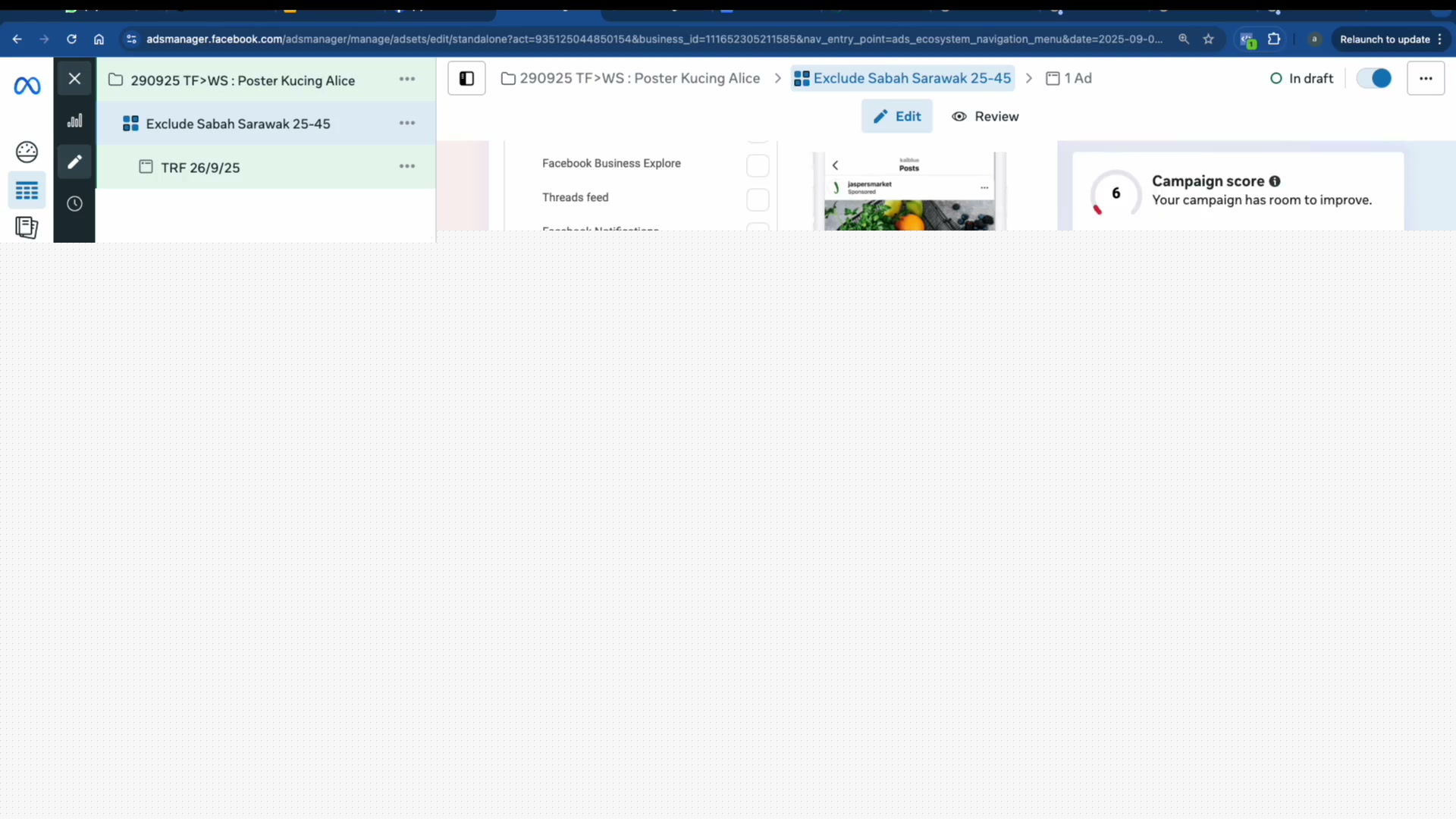
Task: Check the Facebook Business Explore placement box
Action: pyautogui.click(x=758, y=165)
